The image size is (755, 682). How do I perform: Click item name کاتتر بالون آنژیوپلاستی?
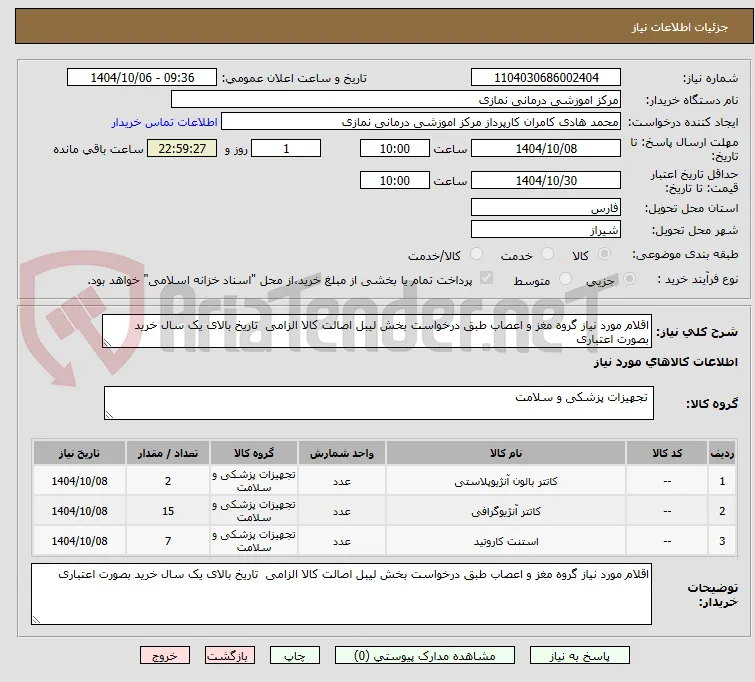click(506, 481)
